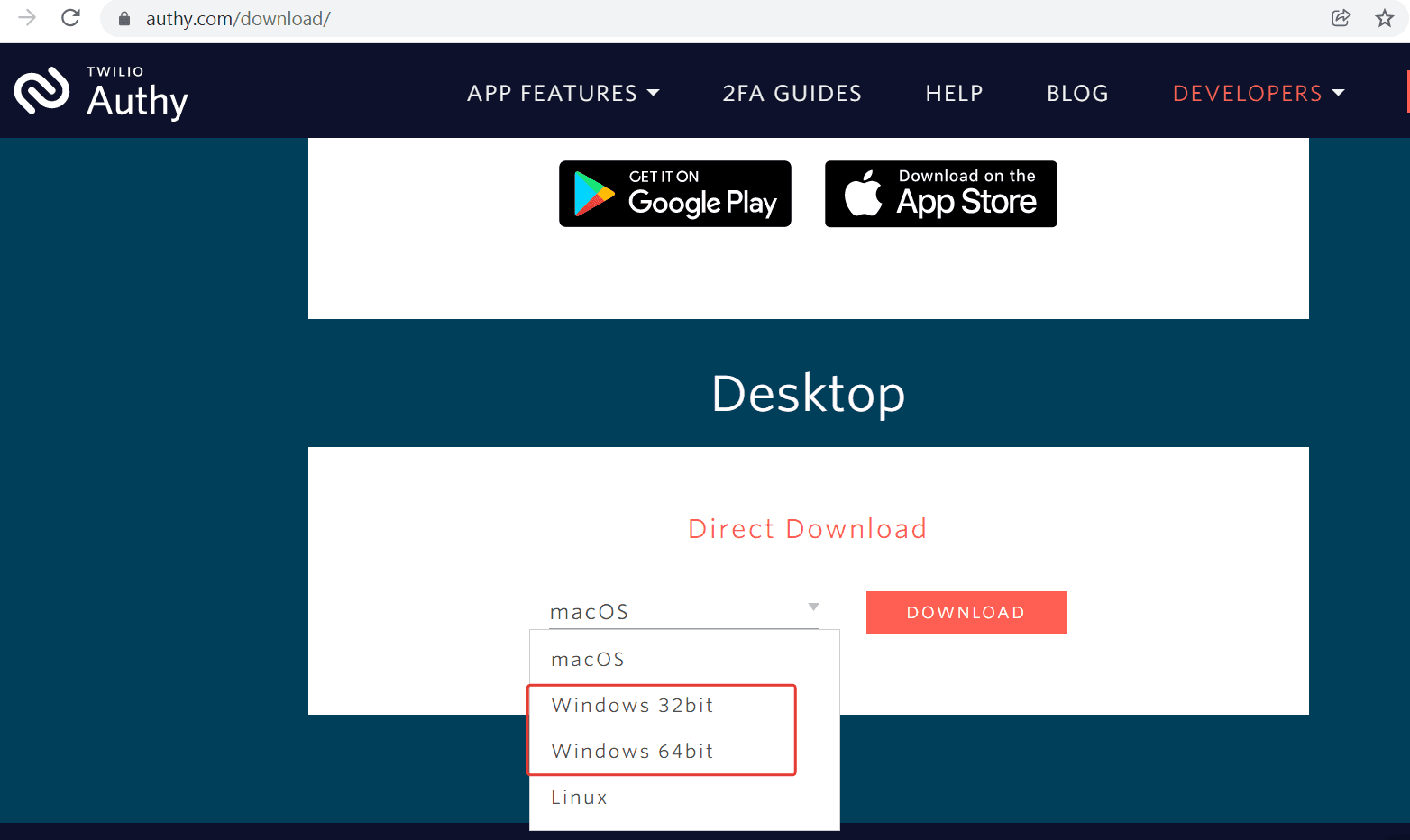
Task: Open the 2FA Guides page
Action: click(x=792, y=93)
